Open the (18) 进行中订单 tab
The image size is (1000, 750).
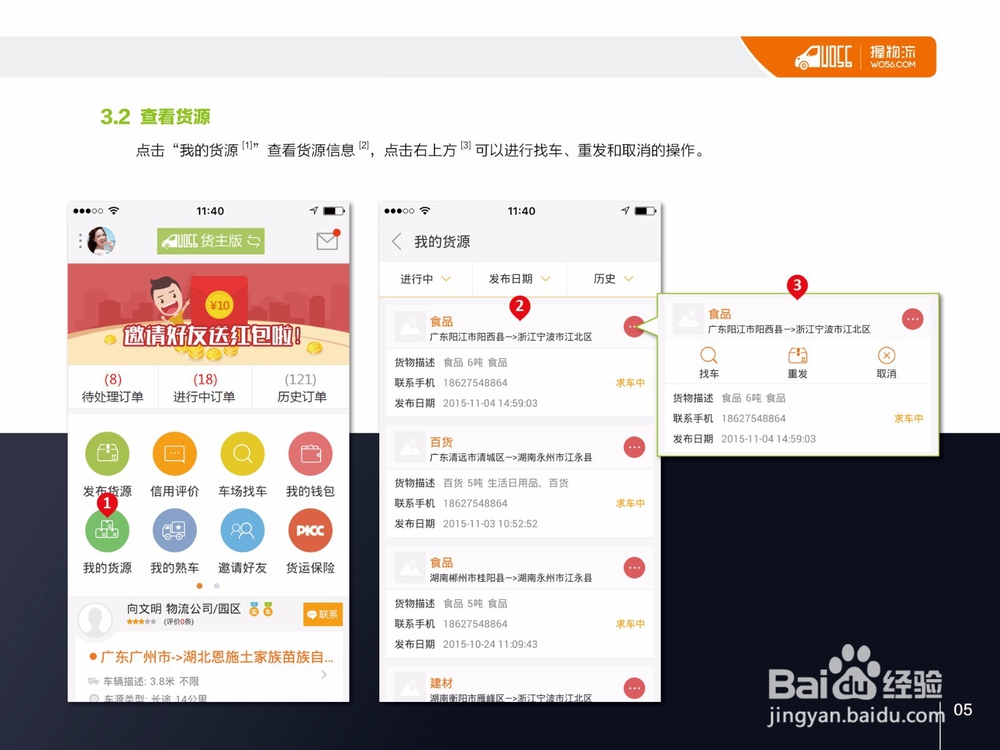pyautogui.click(x=205, y=388)
